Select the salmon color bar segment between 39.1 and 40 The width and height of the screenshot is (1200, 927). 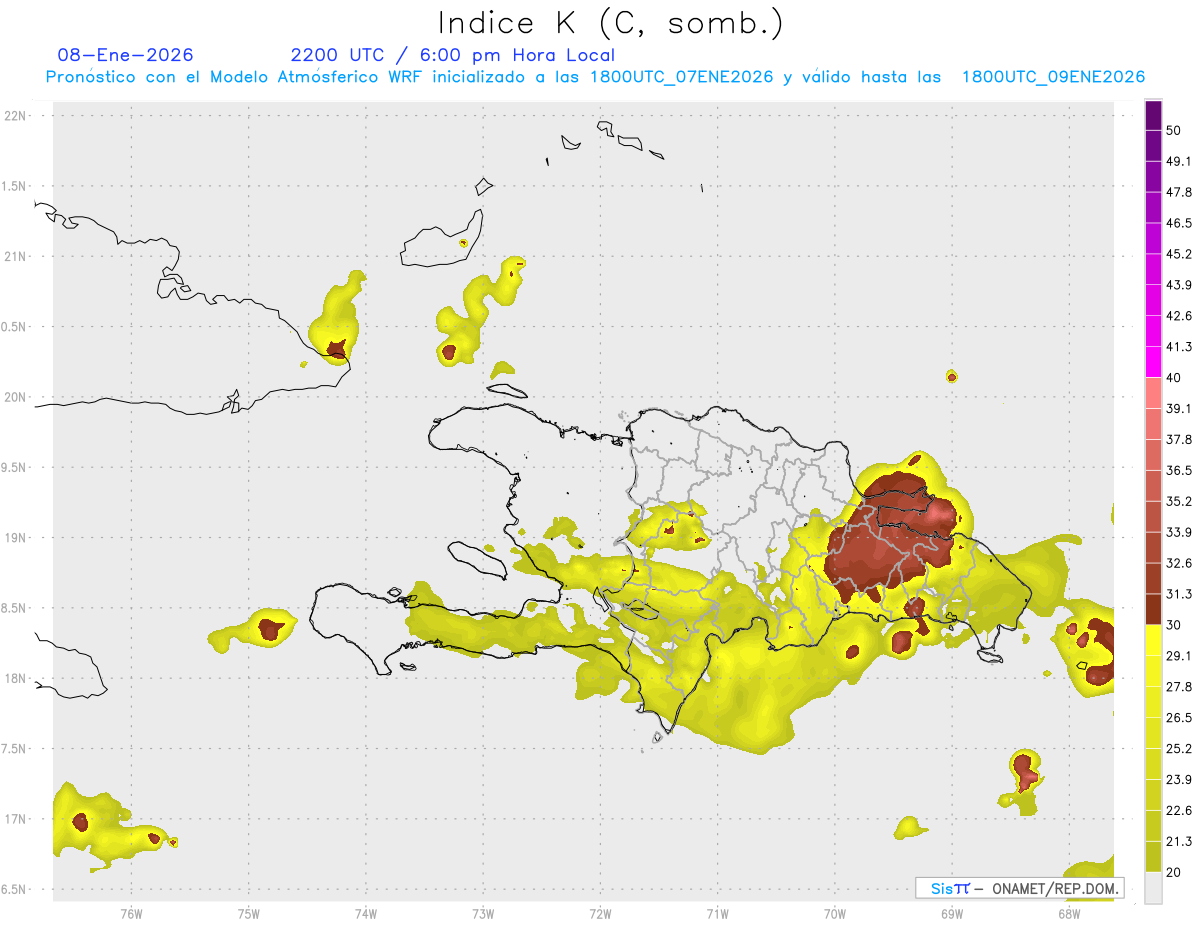click(1153, 393)
